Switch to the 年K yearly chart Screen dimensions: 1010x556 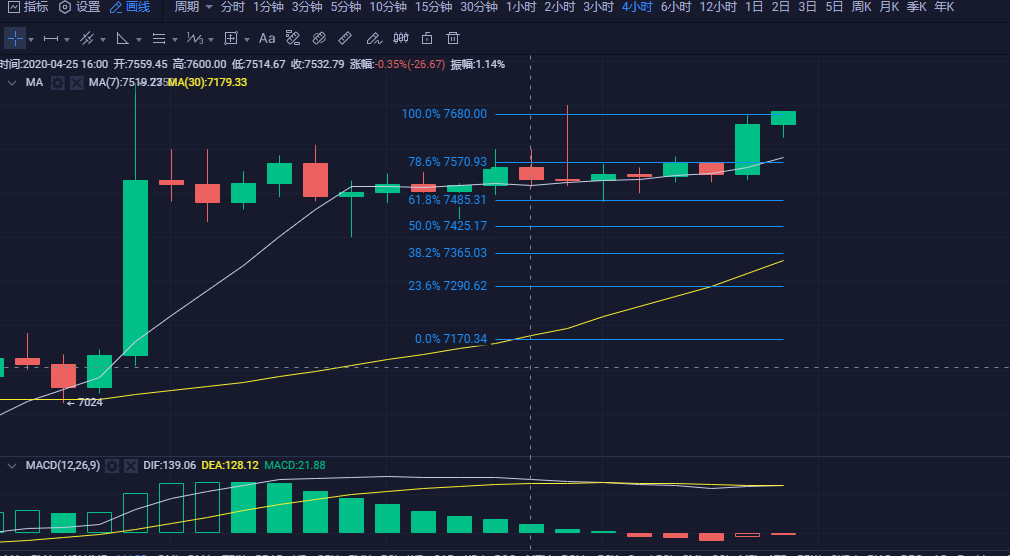pos(944,7)
